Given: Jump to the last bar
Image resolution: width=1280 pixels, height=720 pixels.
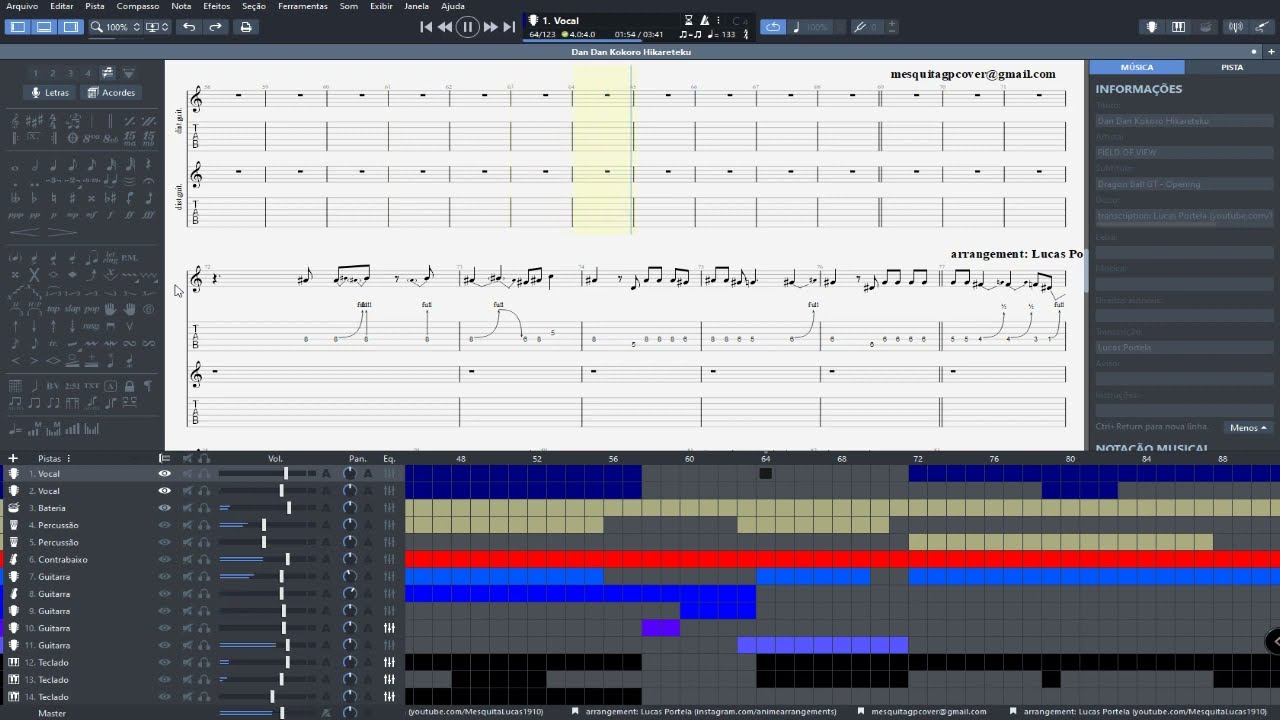Looking at the screenshot, I should click(x=509, y=27).
